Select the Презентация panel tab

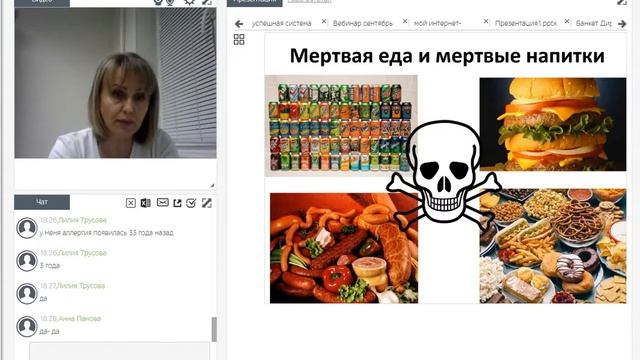255,2
